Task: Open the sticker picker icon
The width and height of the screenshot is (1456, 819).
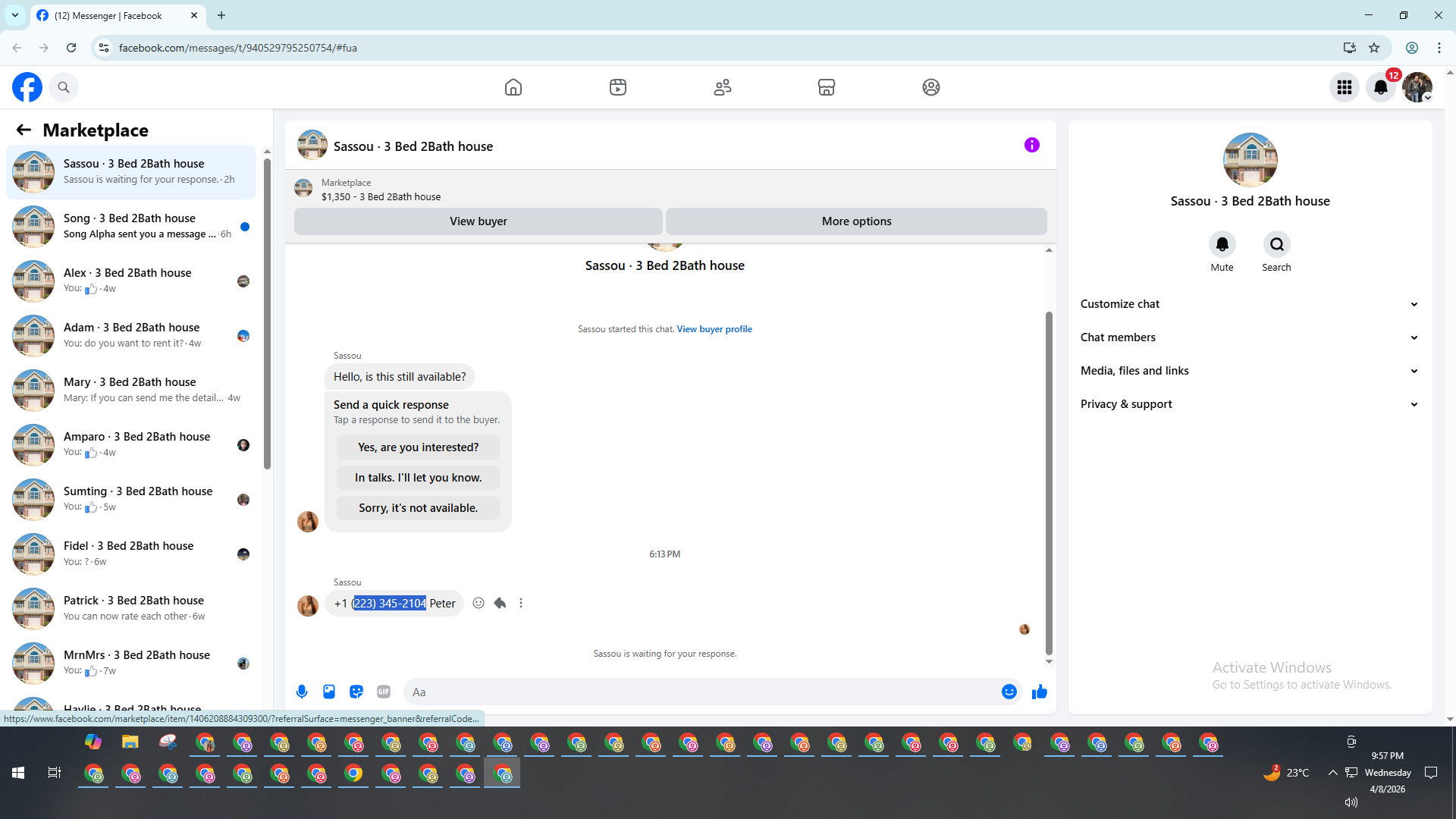Action: click(x=356, y=692)
